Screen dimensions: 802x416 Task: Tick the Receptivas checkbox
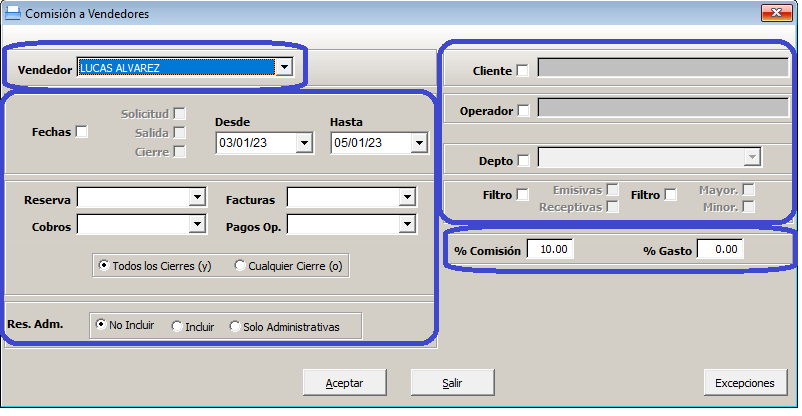[612, 207]
